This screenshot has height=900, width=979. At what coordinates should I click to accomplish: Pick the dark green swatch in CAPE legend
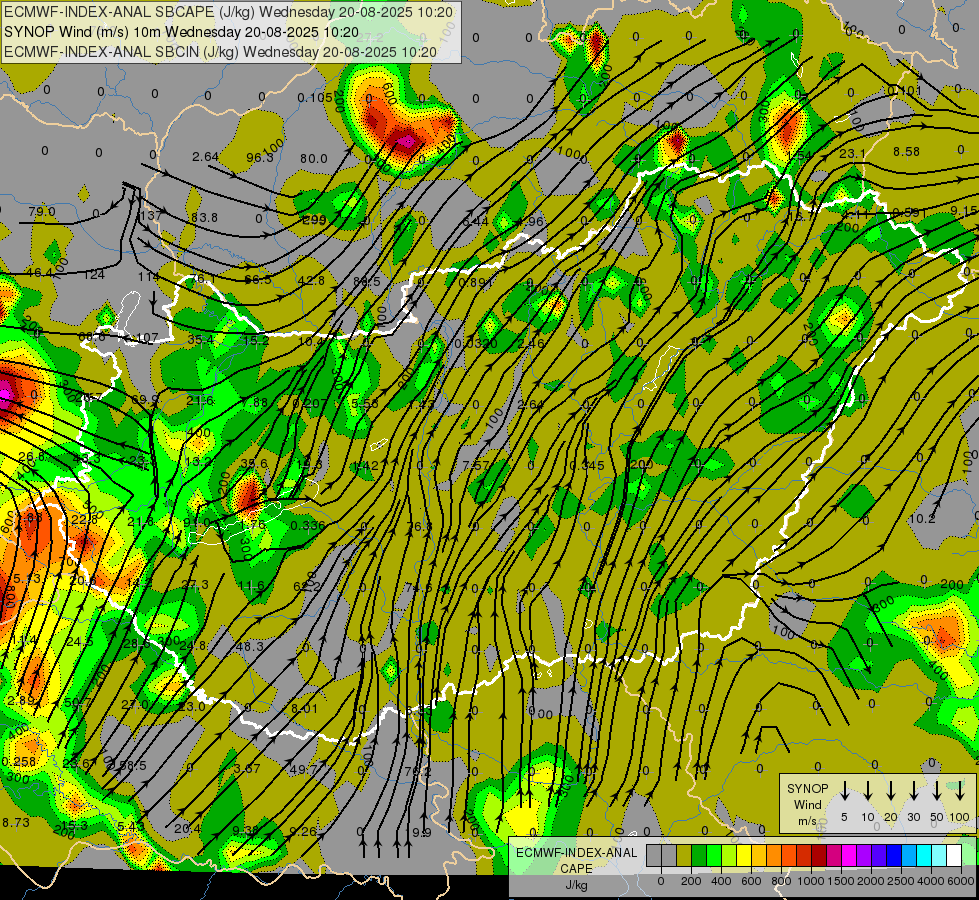699,856
